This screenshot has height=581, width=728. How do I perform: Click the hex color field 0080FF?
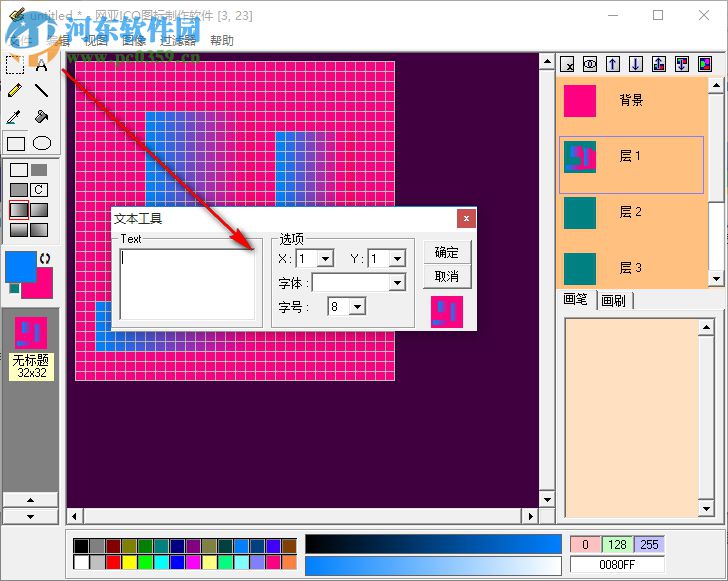(x=617, y=565)
